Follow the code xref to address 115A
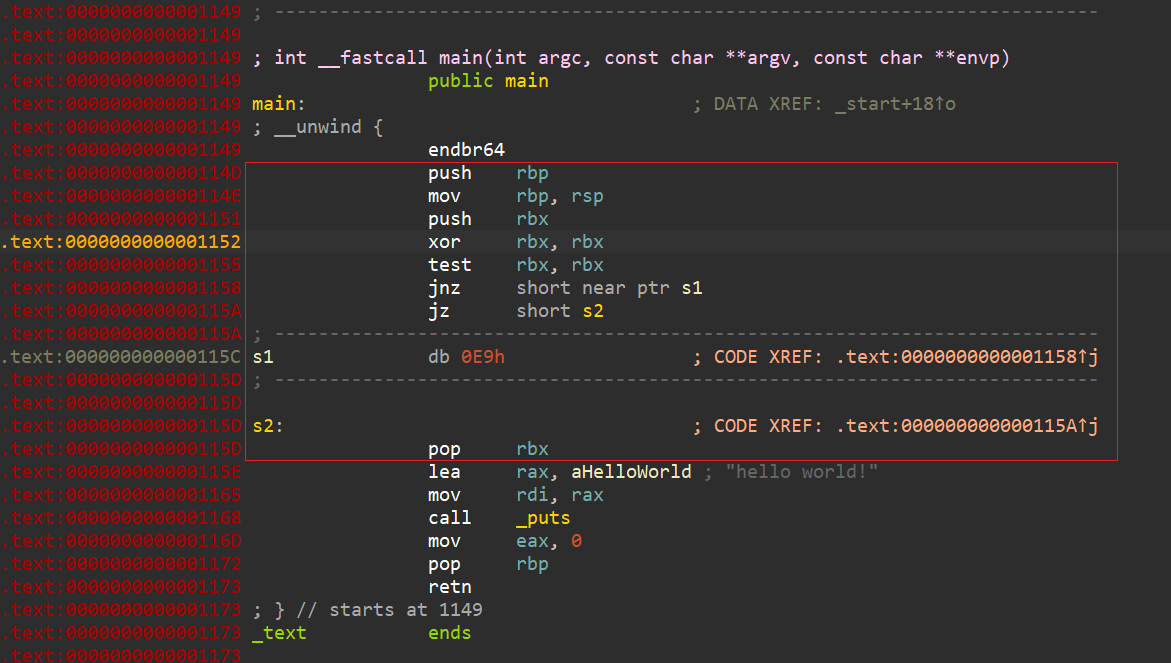 tap(966, 426)
